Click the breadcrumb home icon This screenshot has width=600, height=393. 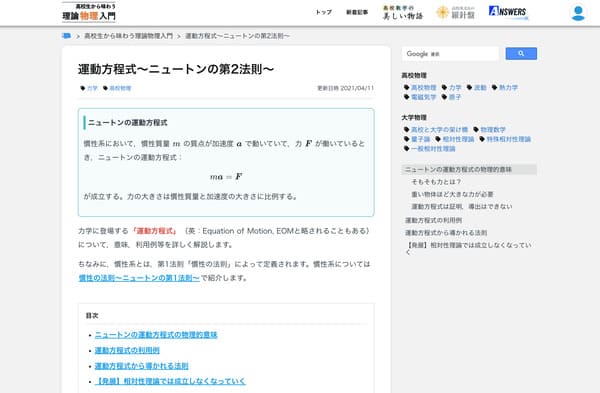click(66, 36)
